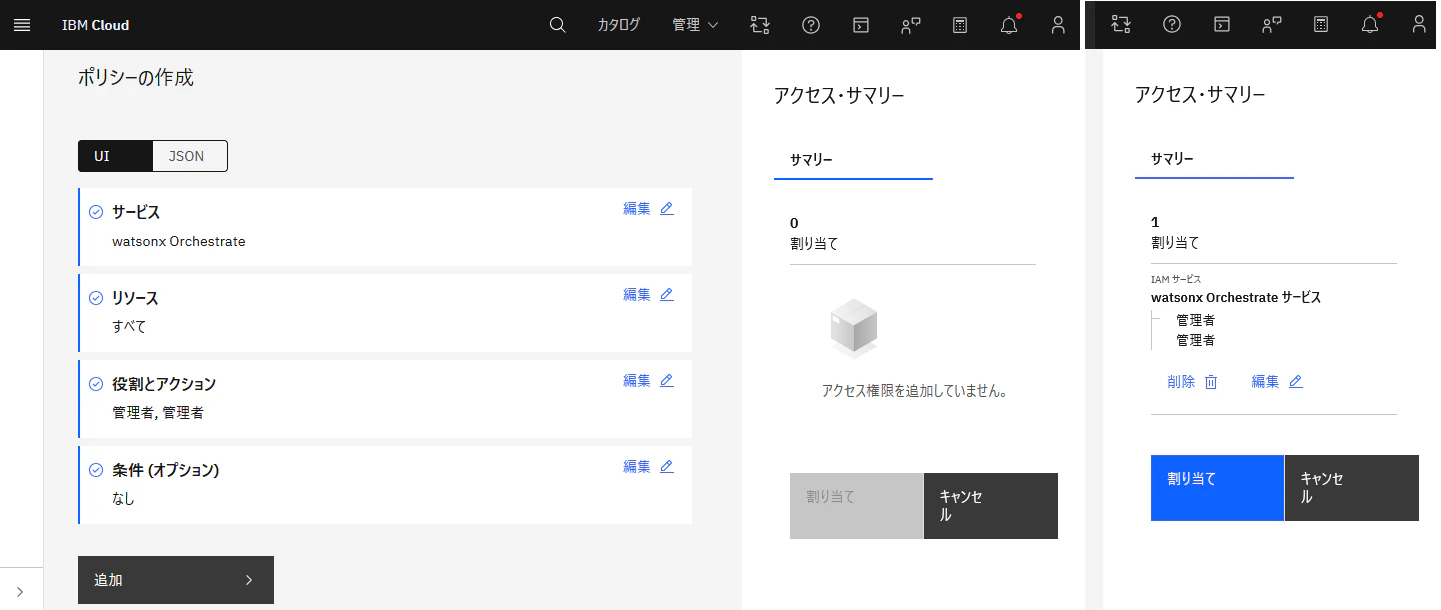Click 編集 link in access summary
1441x610 pixels.
point(1265,381)
